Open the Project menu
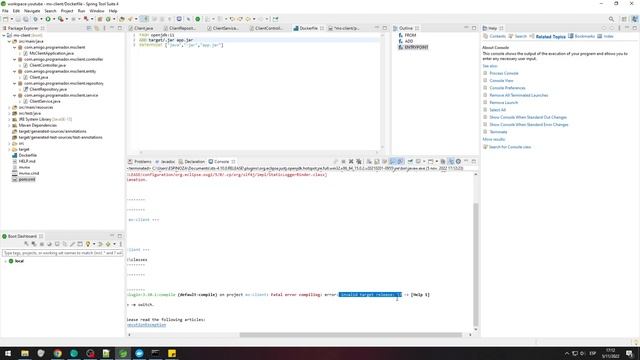Image resolution: width=640 pixels, height=360 pixels. click(67, 11)
